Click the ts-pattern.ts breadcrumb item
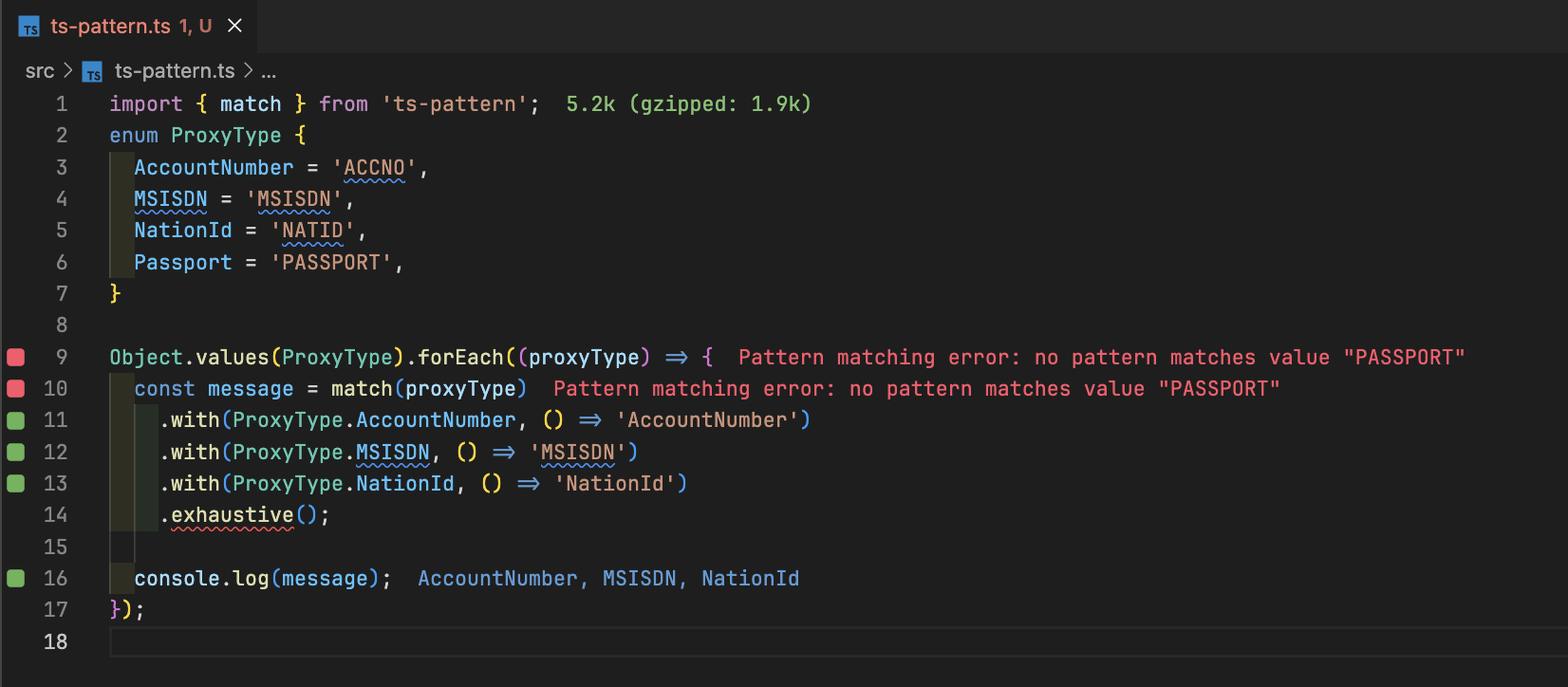 coord(174,71)
